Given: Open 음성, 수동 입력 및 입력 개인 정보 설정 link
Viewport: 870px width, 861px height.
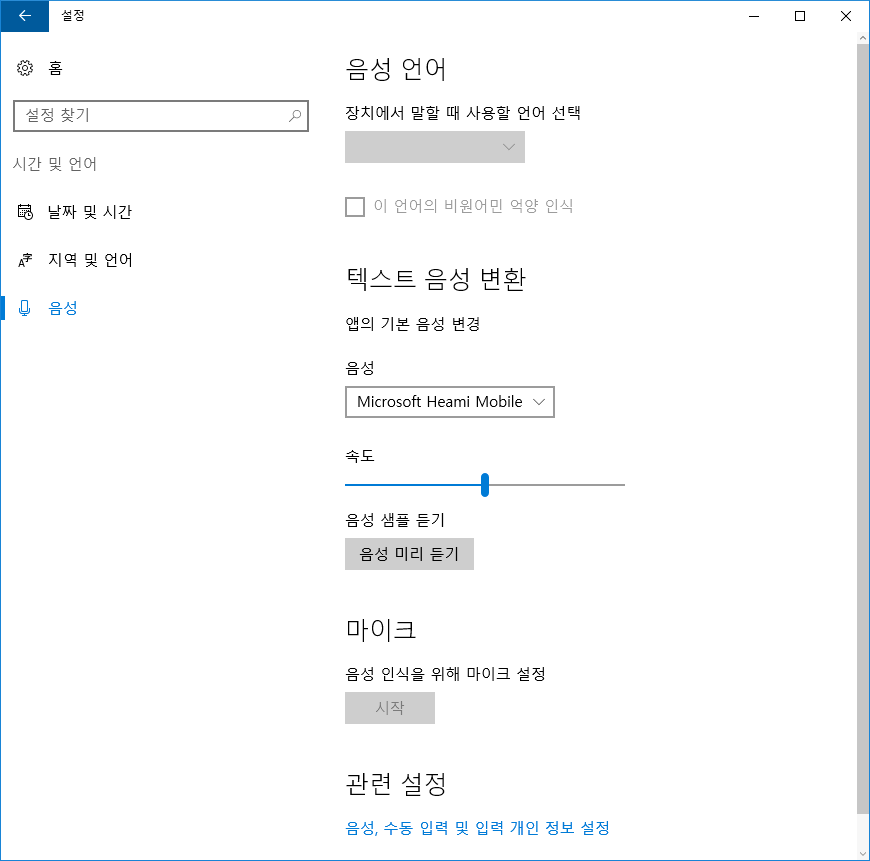Looking at the screenshot, I should pyautogui.click(x=477, y=828).
